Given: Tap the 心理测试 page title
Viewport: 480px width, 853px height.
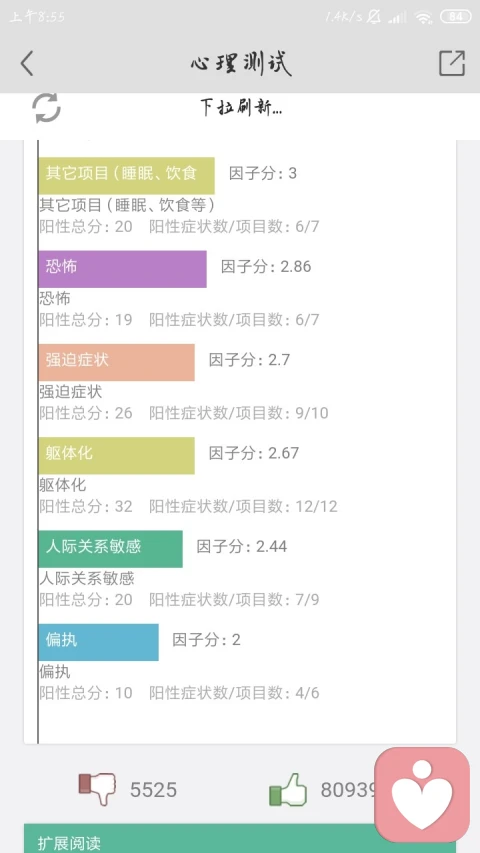Looking at the screenshot, I should (x=241, y=63).
